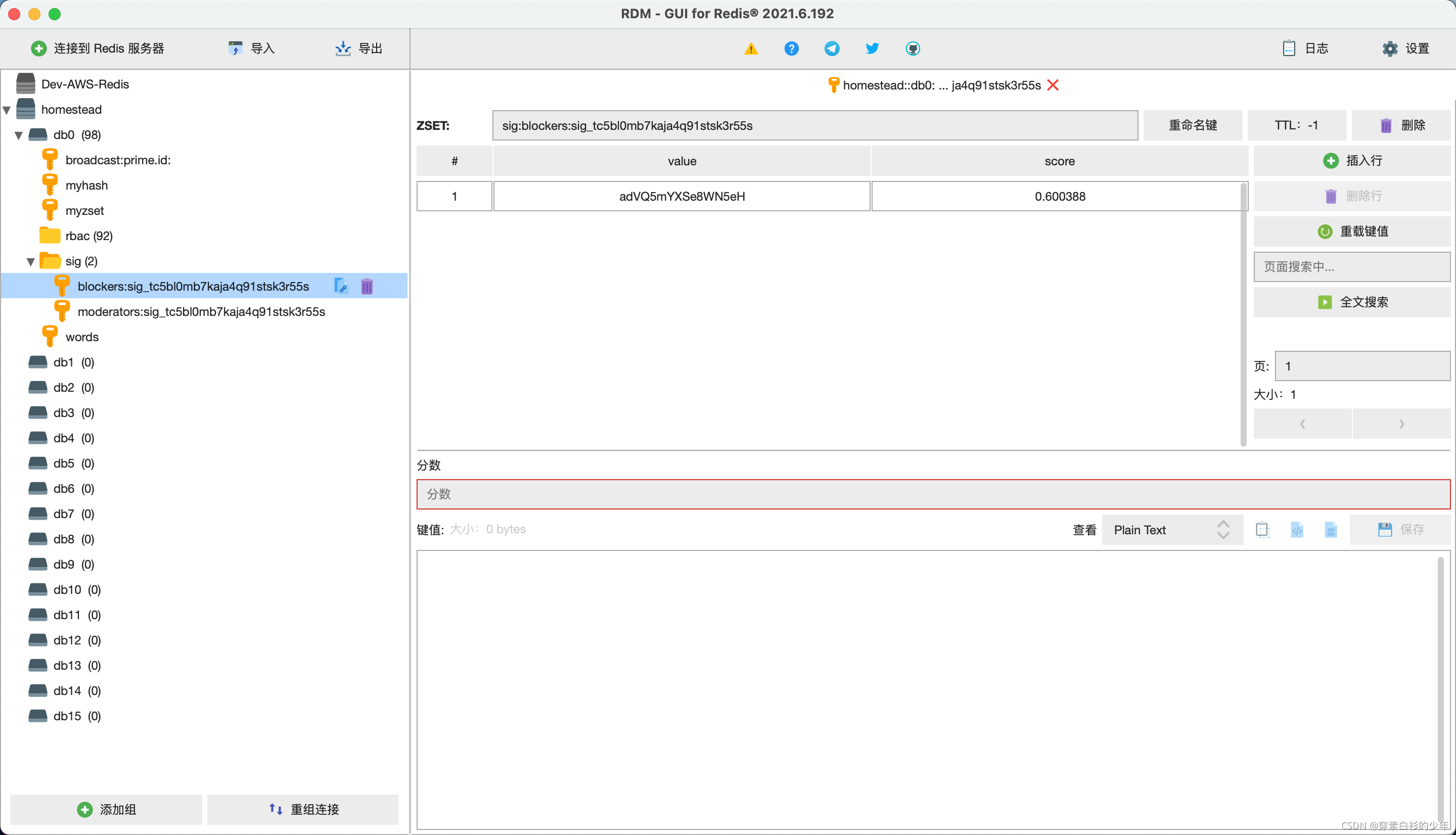Click 日志 log viewer item
1456x835 pixels.
coord(1305,48)
